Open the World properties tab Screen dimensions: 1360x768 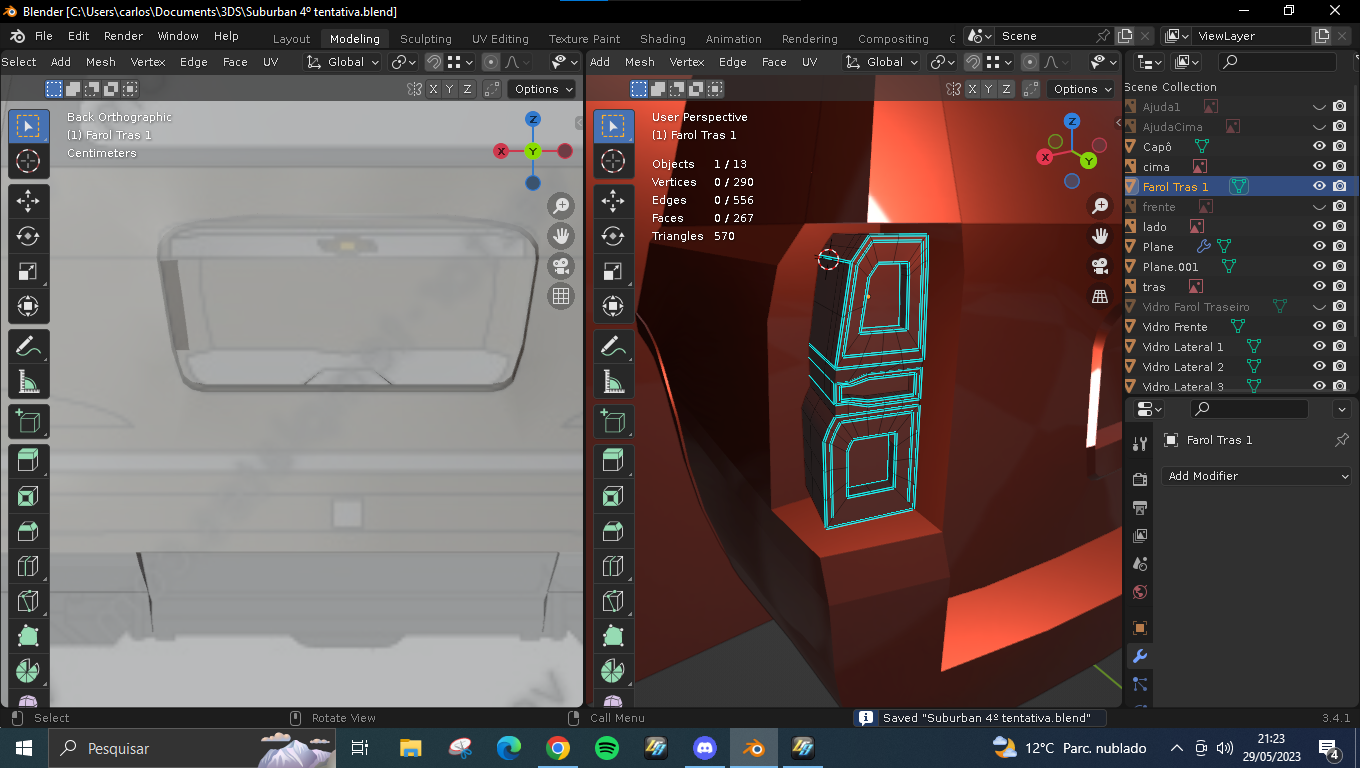1139,592
